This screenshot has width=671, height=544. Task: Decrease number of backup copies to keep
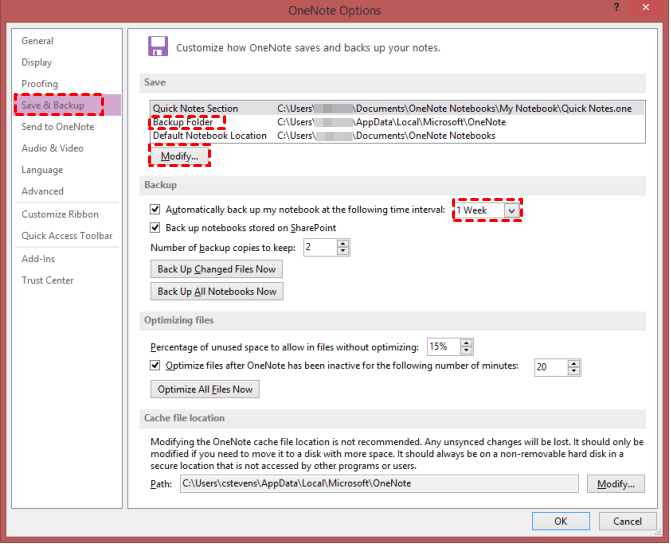coord(343,251)
